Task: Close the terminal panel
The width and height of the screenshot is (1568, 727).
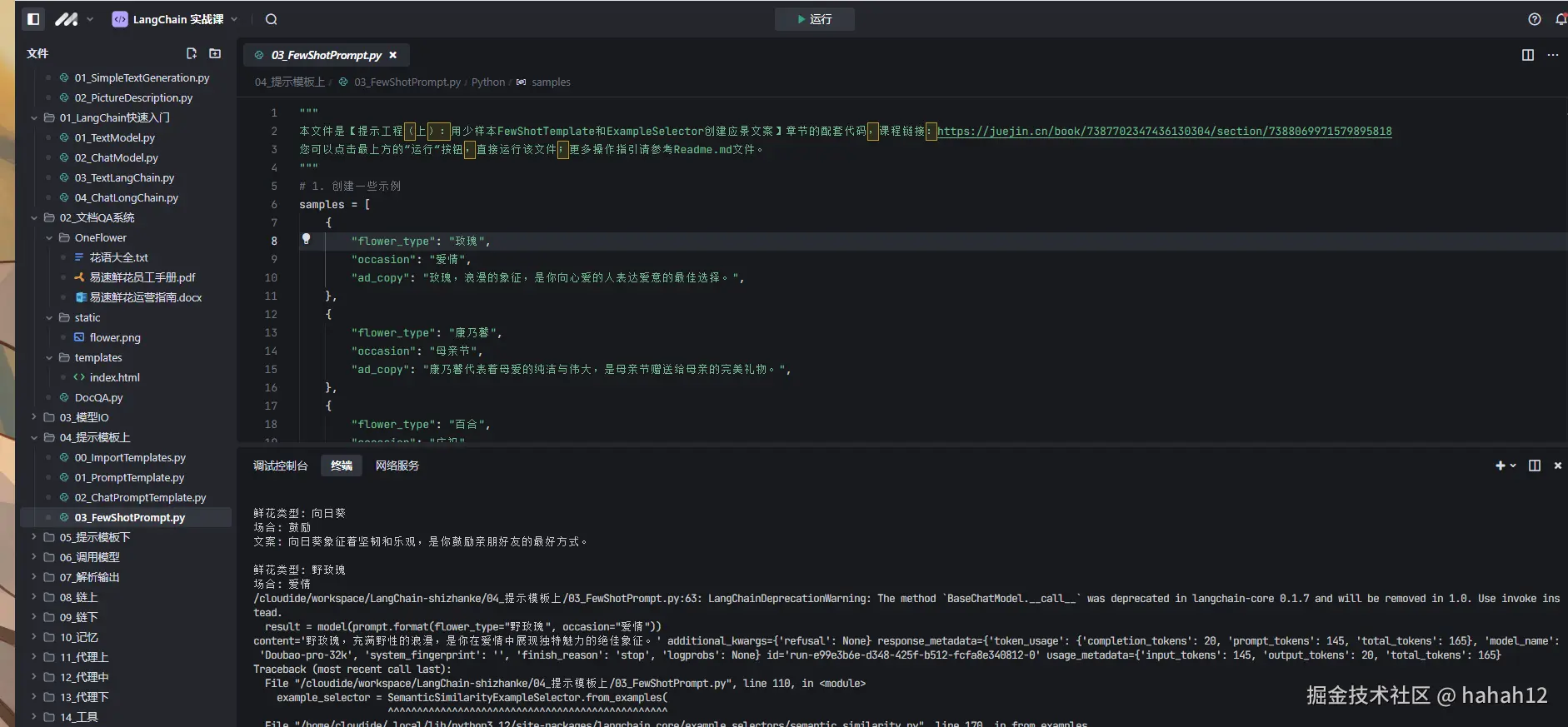Action: pos(1558,466)
